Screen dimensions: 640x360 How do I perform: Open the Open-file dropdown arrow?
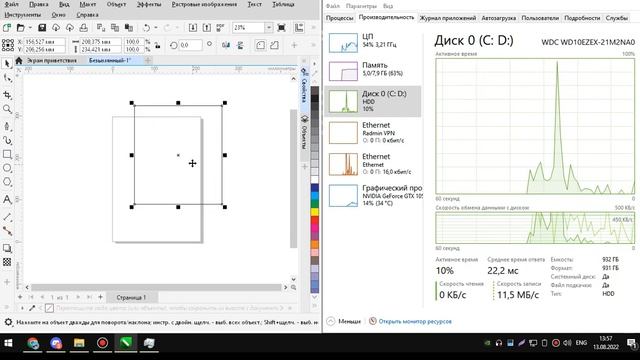click(x=30, y=28)
